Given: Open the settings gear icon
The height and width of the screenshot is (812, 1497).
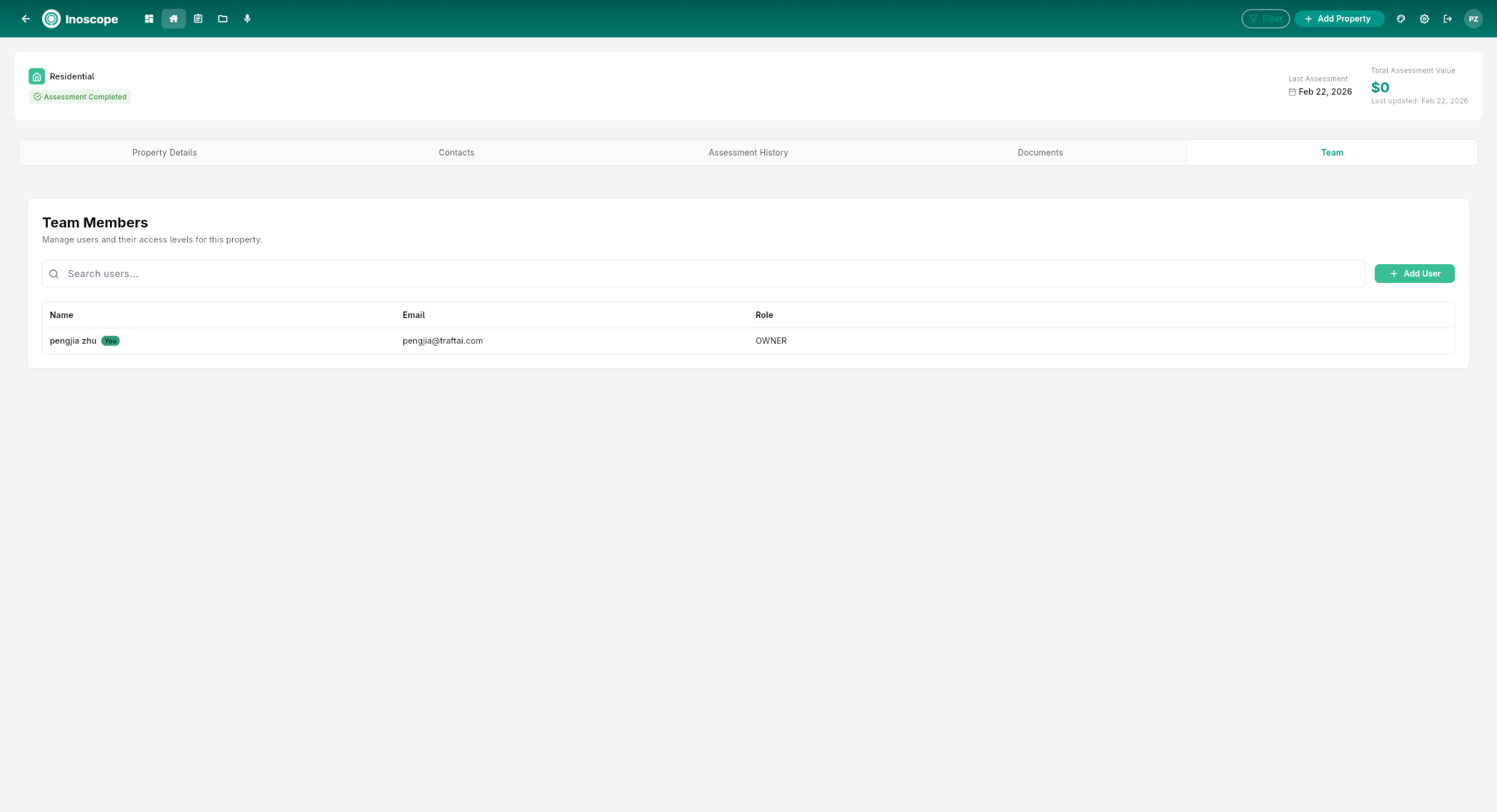Looking at the screenshot, I should pyautogui.click(x=1424, y=18).
